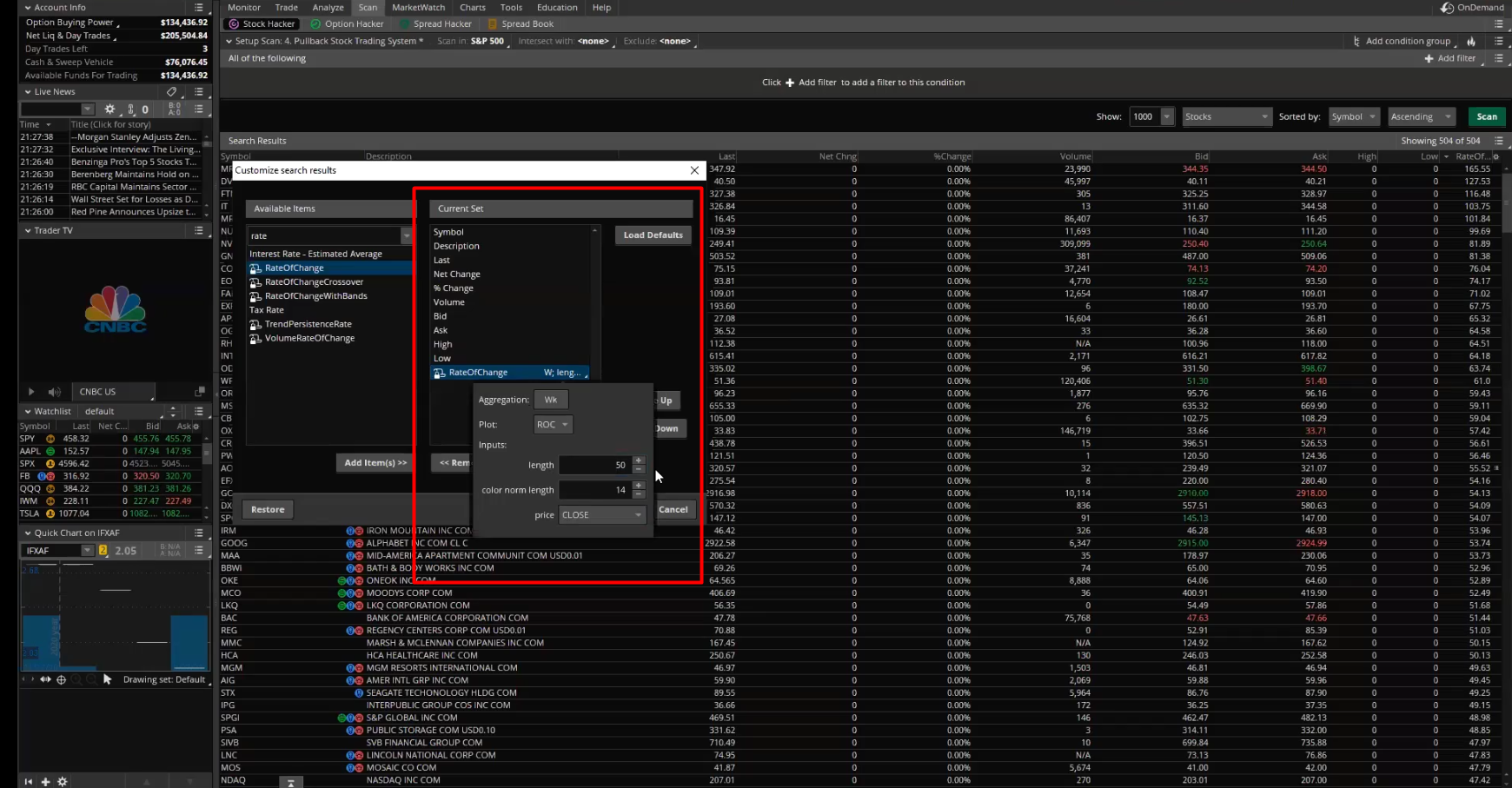
Task: Click the Restore button in dialog
Action: pyautogui.click(x=268, y=510)
